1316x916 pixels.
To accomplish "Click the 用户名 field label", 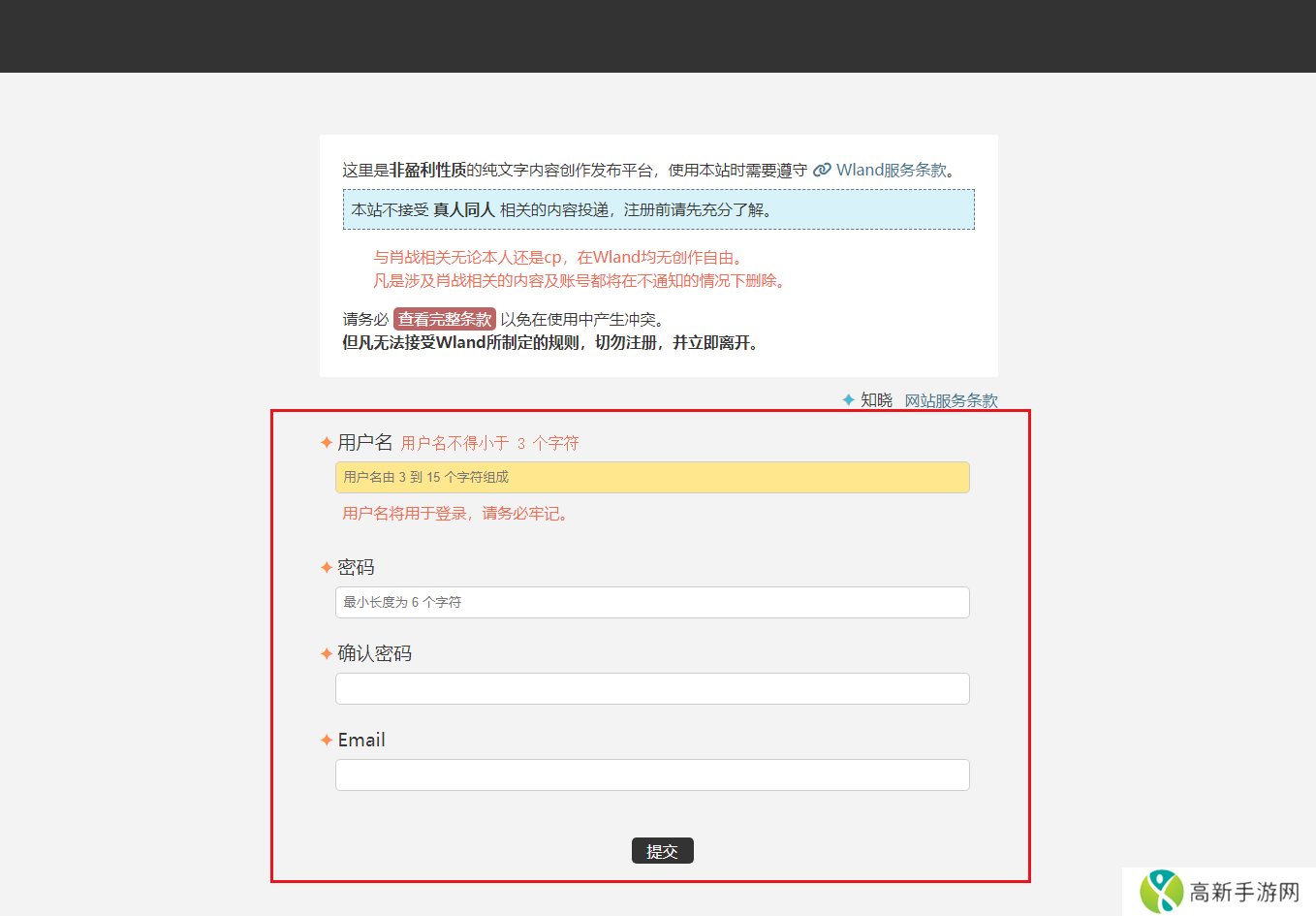I will (x=364, y=443).
